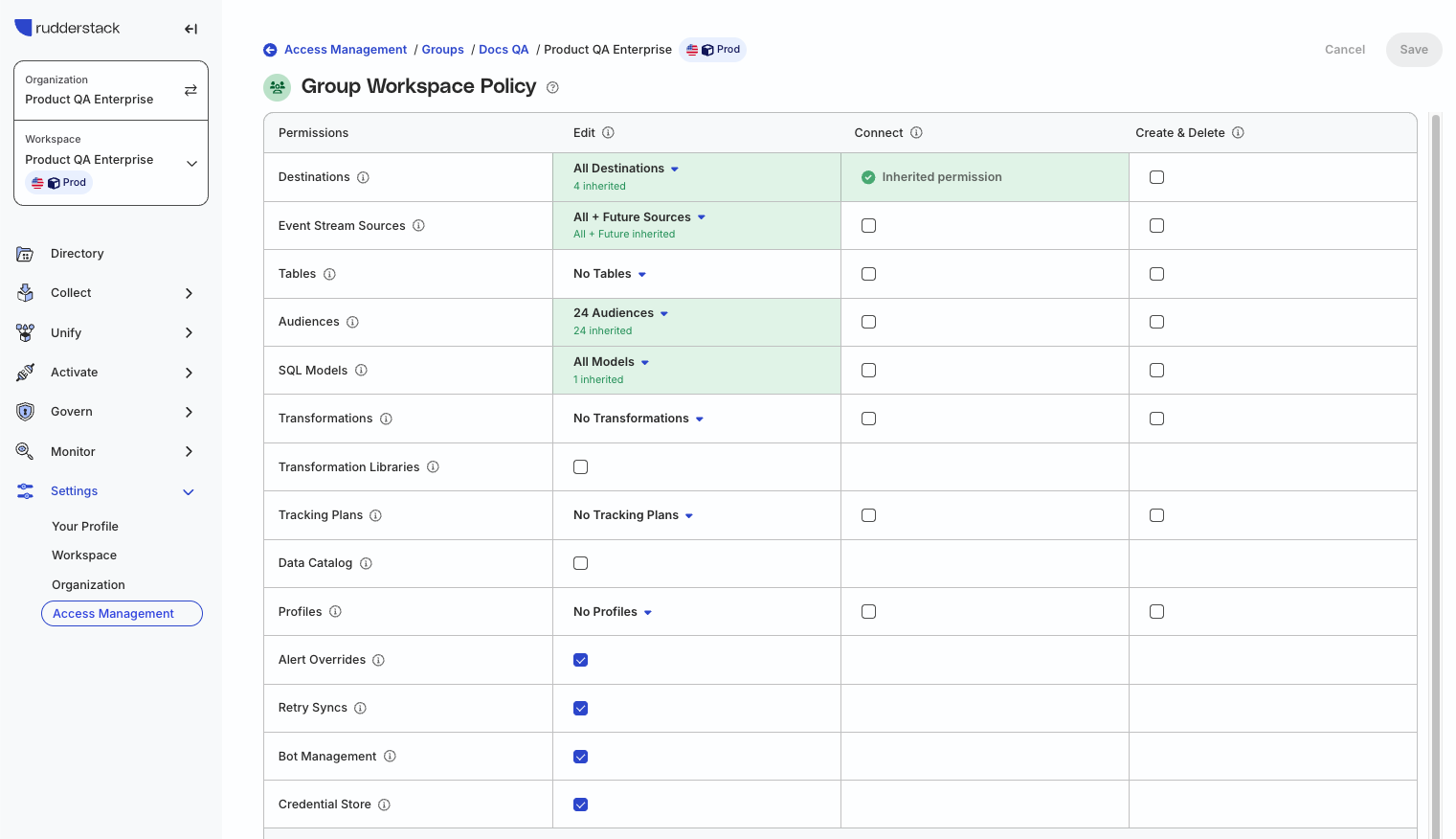Image resolution: width=1456 pixels, height=839 pixels.
Task: Open the No Profiles dropdown
Action: (x=612, y=611)
